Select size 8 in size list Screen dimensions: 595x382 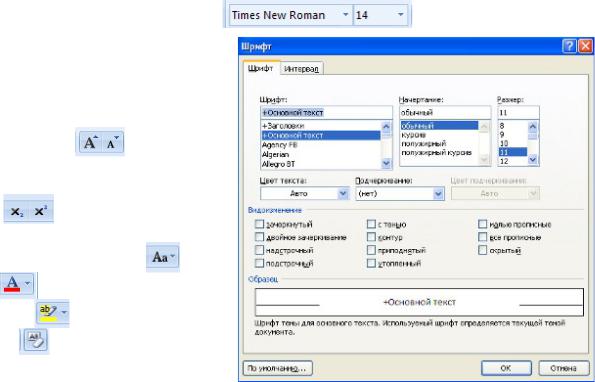coord(513,126)
